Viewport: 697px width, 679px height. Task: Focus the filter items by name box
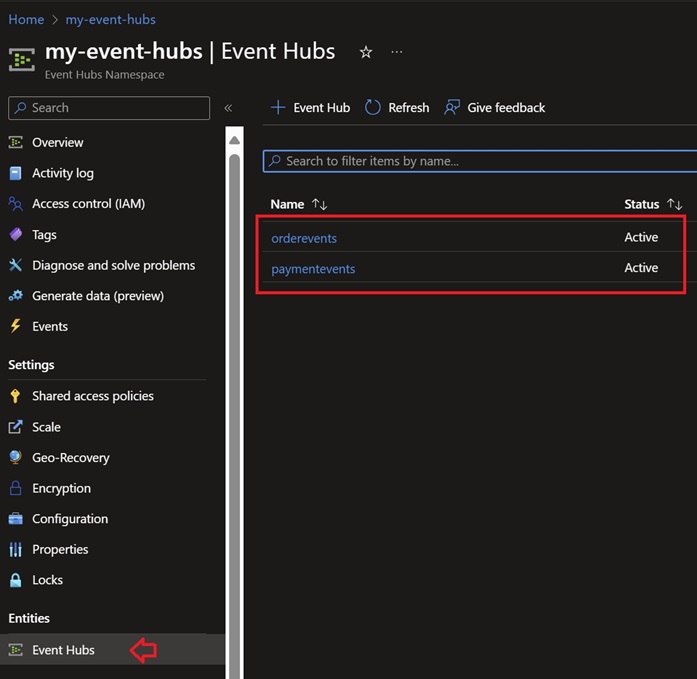click(480, 161)
